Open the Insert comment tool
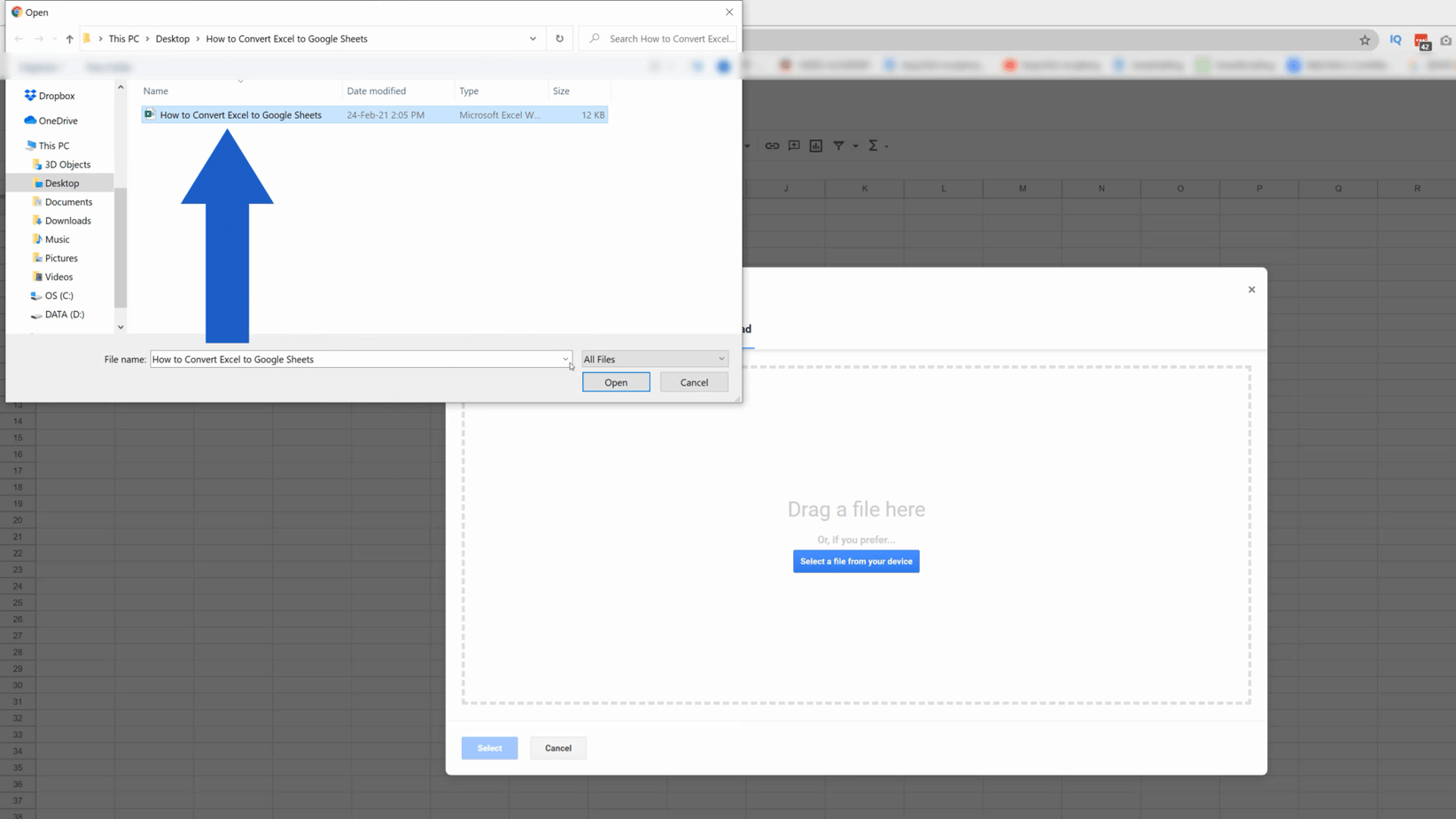This screenshot has height=819, width=1456. pos(794,145)
